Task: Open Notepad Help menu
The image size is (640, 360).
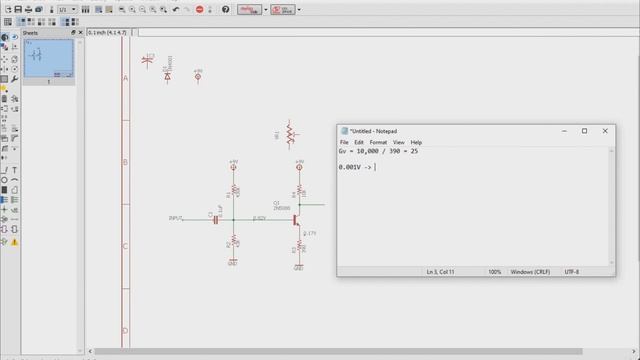Action: coord(416,142)
